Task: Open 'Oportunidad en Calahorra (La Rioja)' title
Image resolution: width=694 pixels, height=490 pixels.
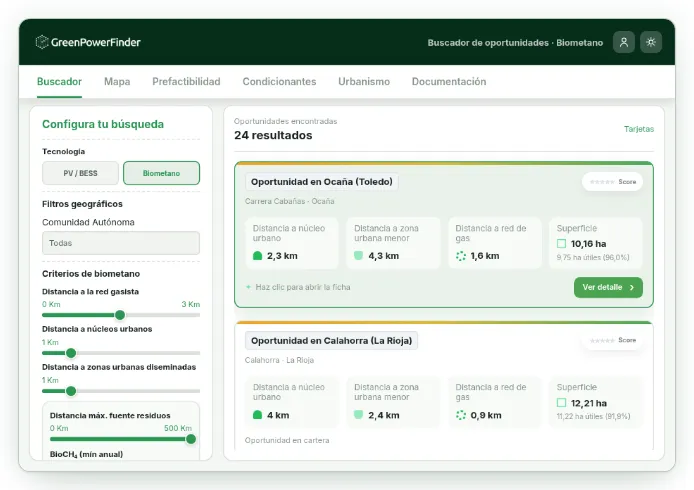Action: (332, 341)
